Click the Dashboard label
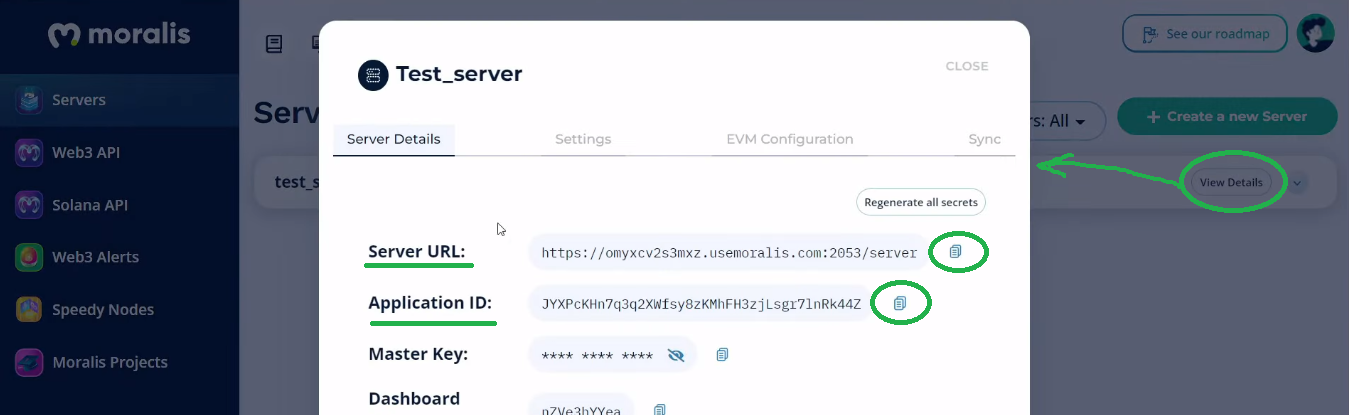The image size is (1349, 415). [414, 399]
